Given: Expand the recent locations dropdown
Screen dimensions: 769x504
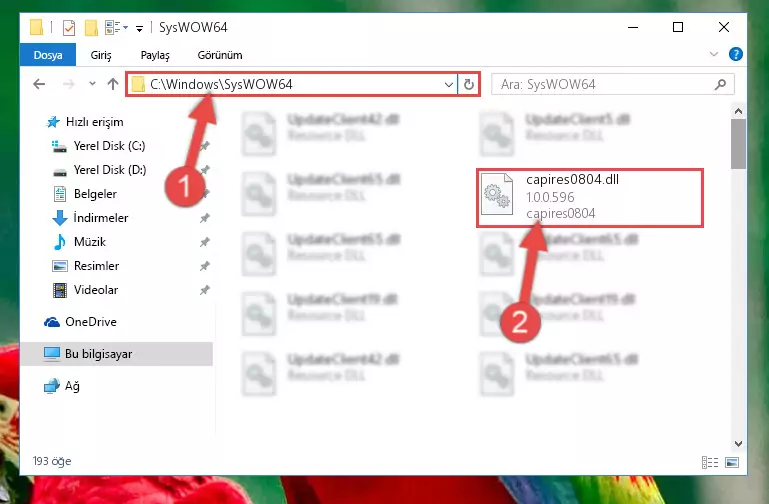Looking at the screenshot, I should 92,84.
